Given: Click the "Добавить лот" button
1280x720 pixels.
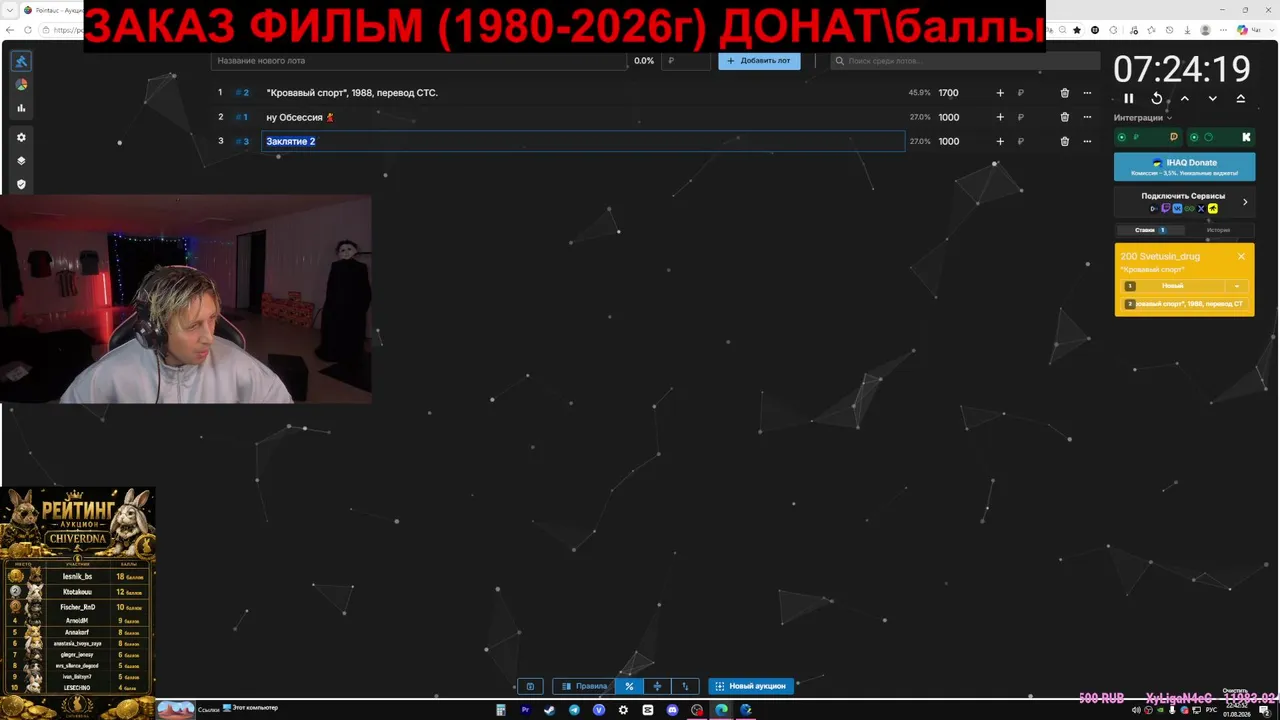Looking at the screenshot, I should [x=759, y=61].
